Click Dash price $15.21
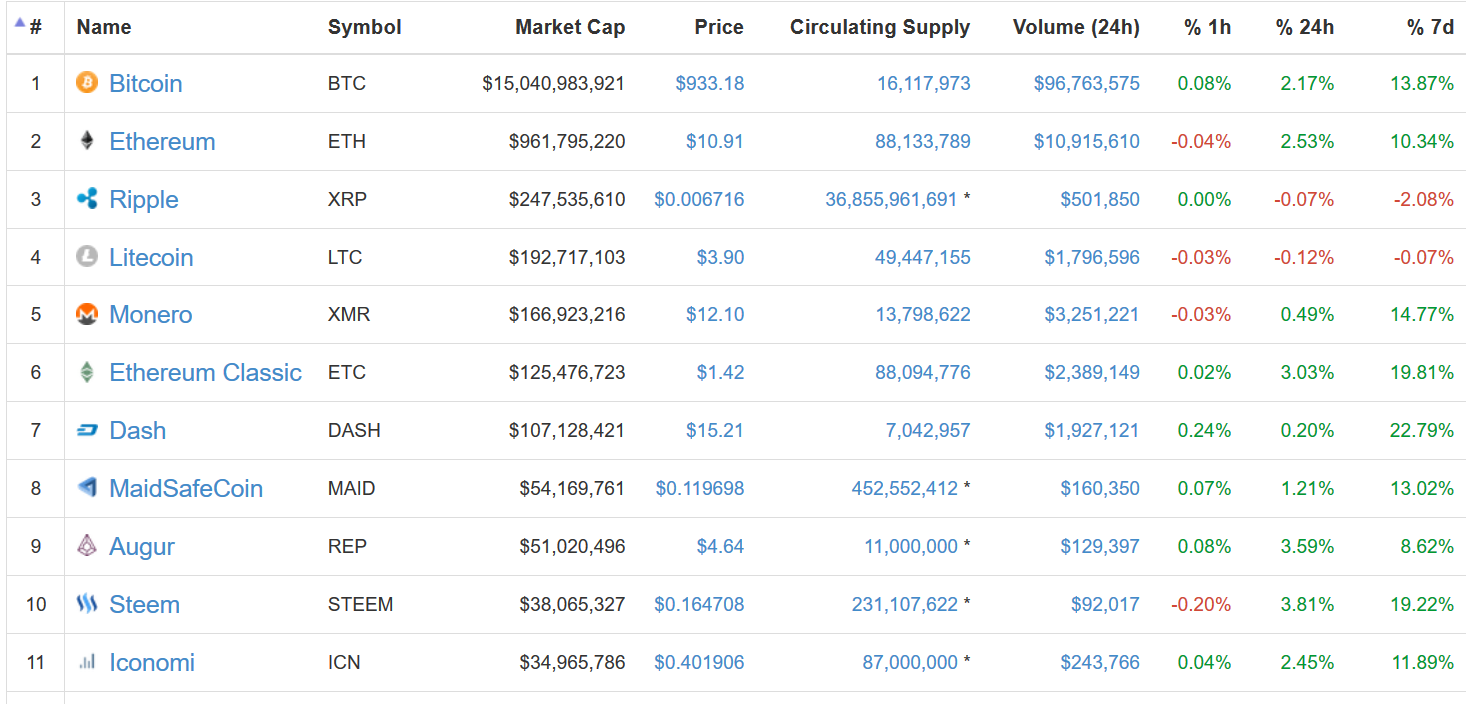The height and width of the screenshot is (704, 1474). pos(715,430)
